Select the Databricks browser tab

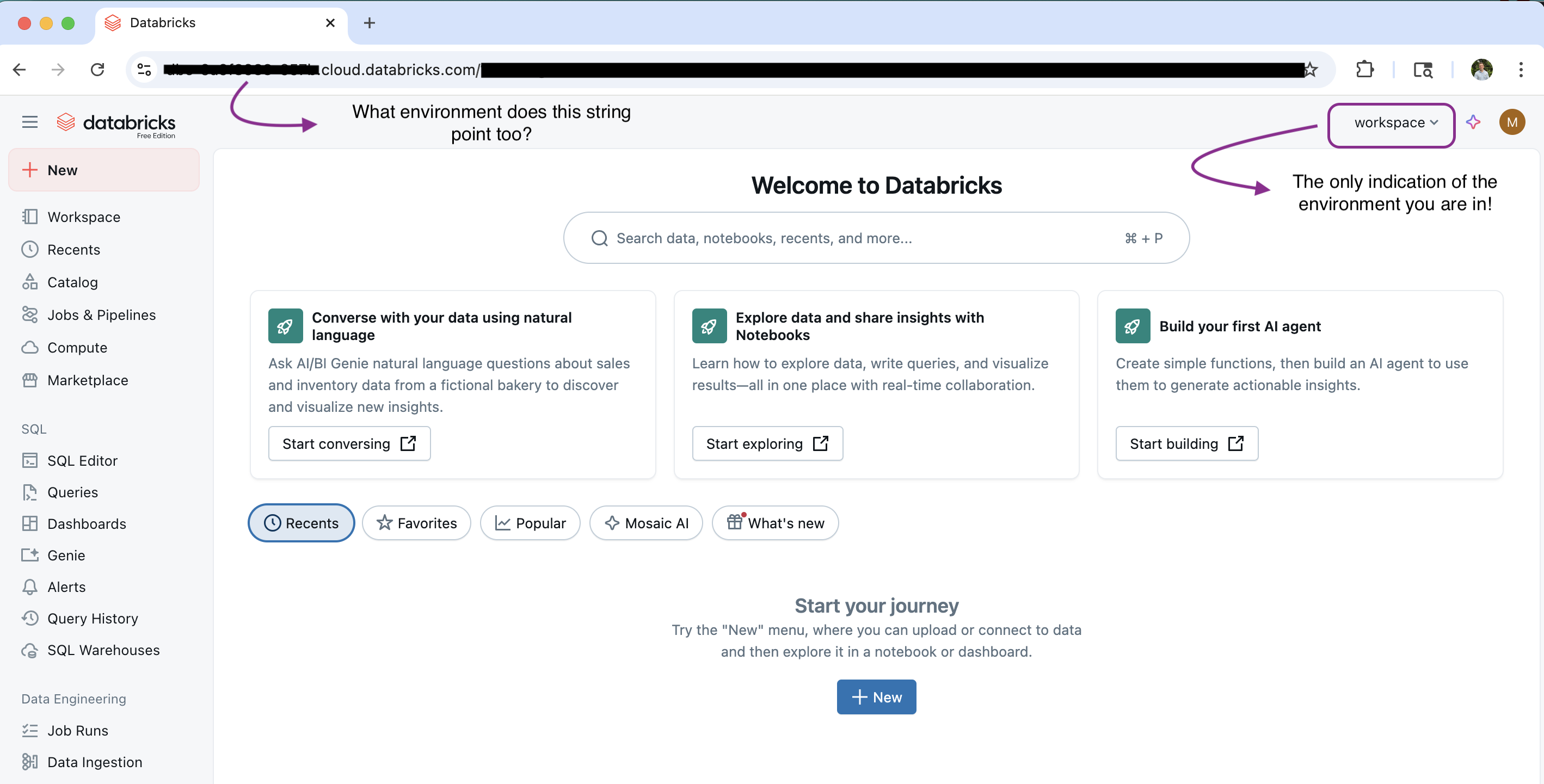click(220, 23)
